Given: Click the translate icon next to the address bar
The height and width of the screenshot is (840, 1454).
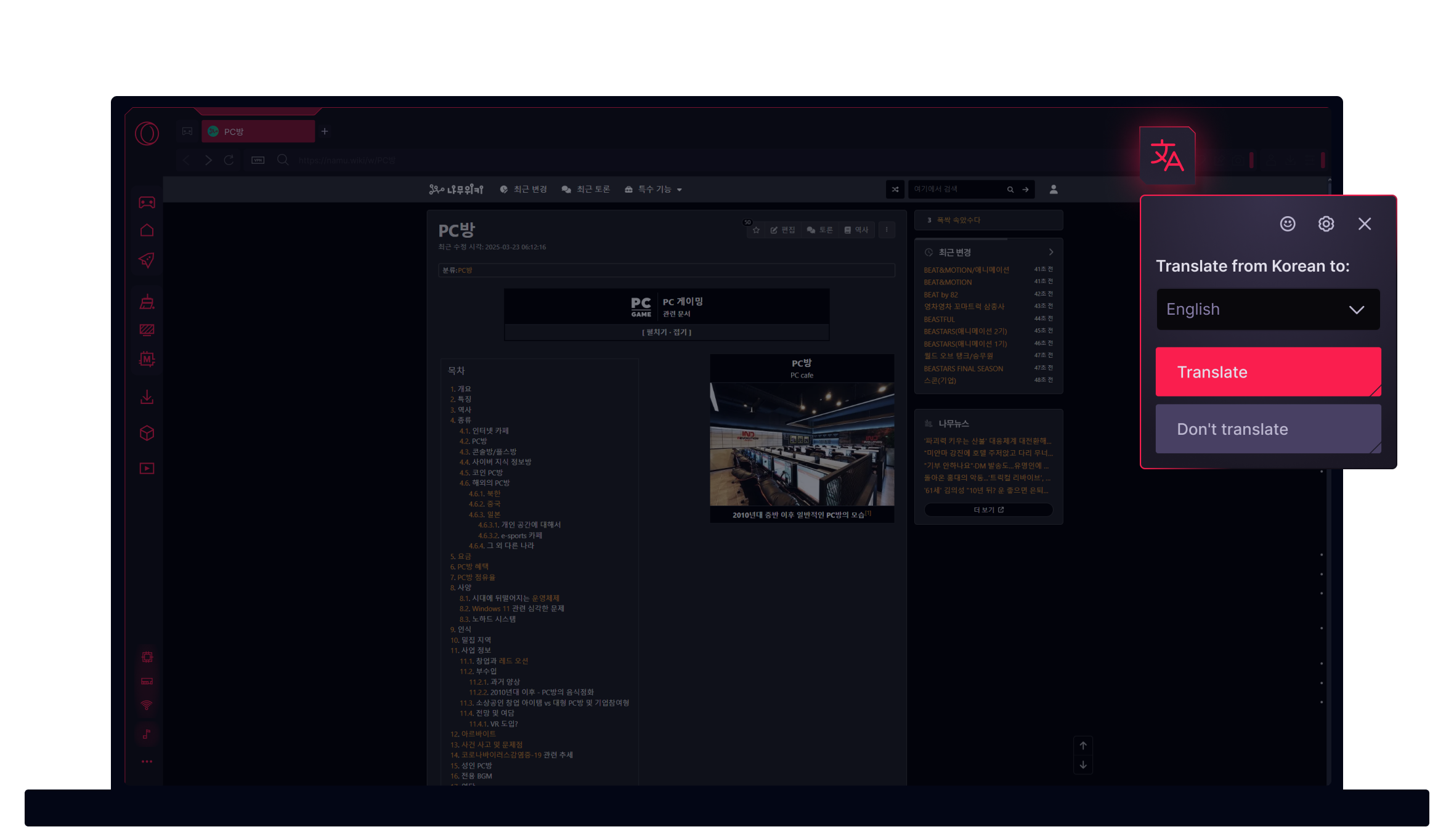Looking at the screenshot, I should click(1168, 156).
